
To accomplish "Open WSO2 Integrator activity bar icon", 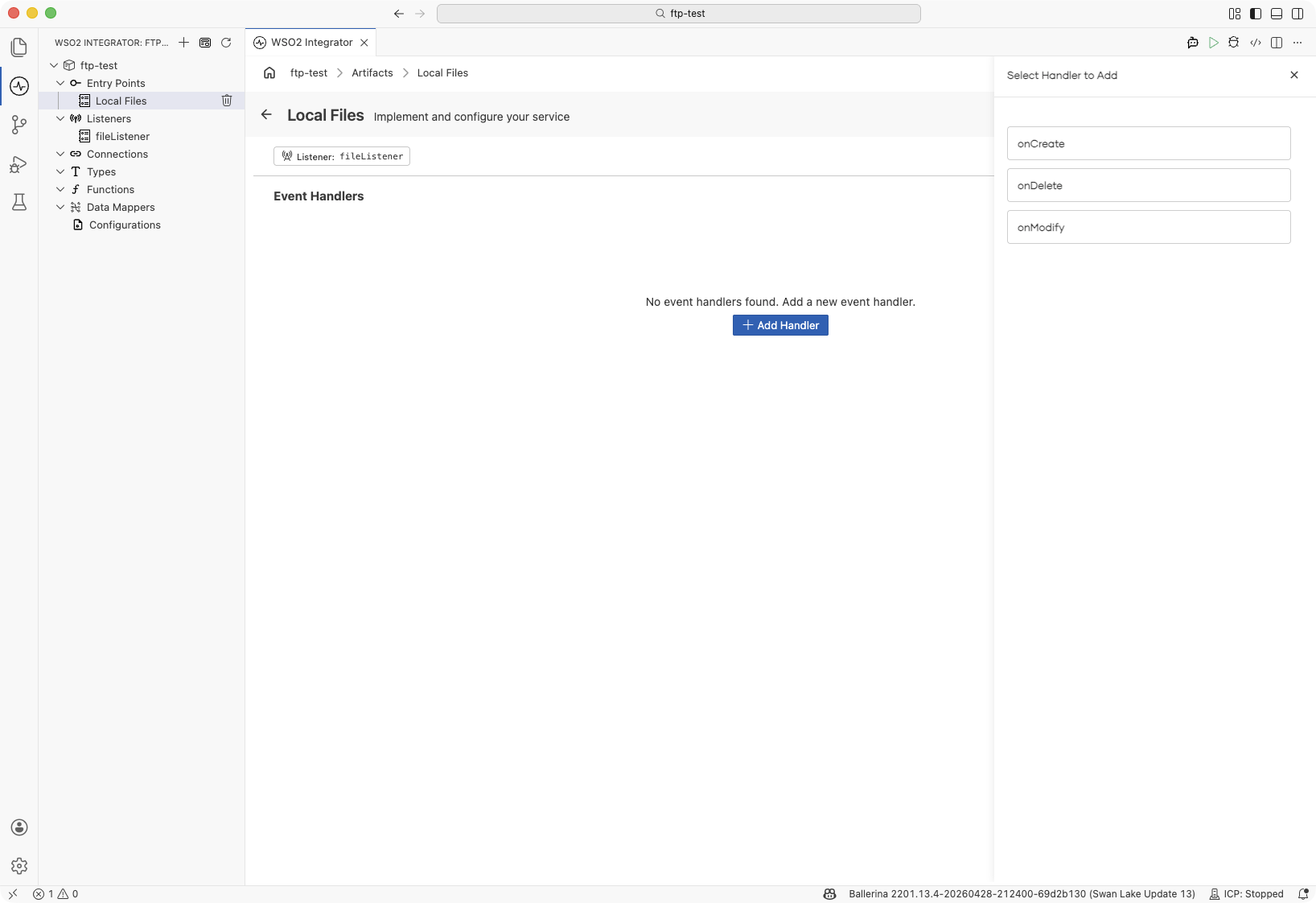I will [x=19, y=86].
